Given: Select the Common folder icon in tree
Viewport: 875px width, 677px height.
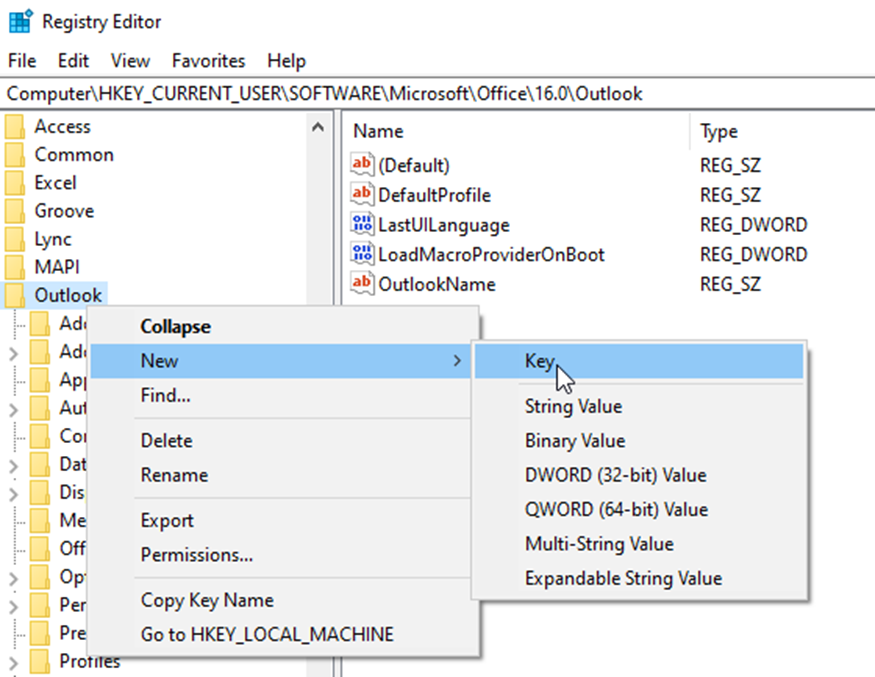Looking at the screenshot, I should pos(15,155).
